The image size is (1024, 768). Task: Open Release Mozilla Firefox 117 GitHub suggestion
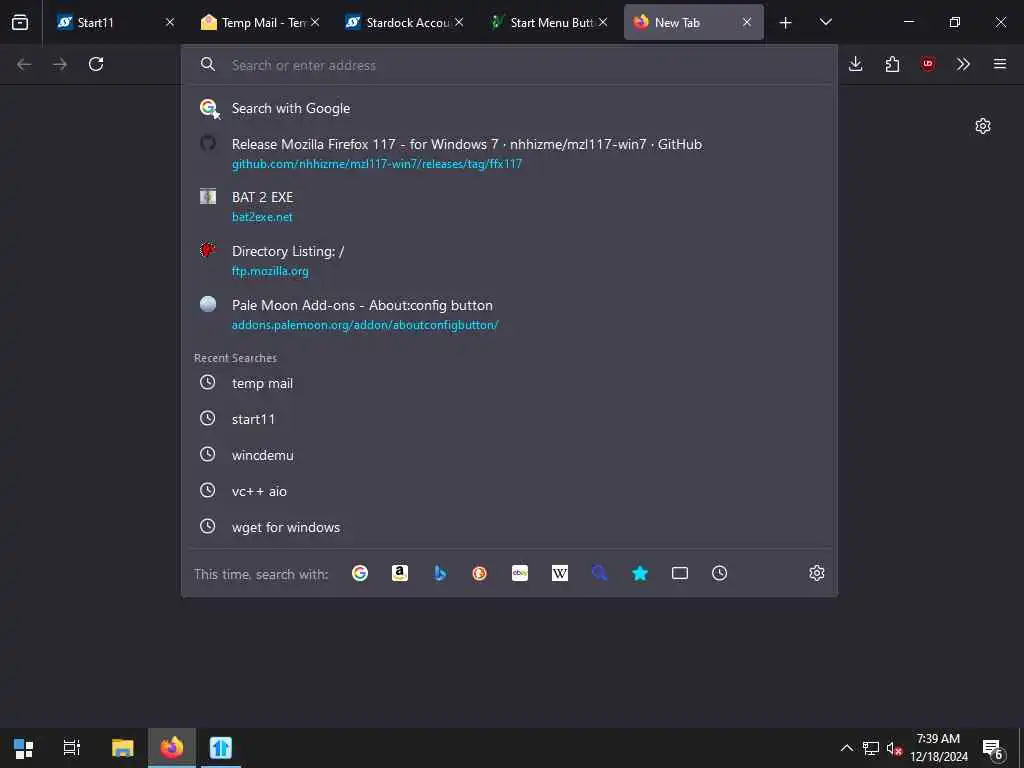509,153
